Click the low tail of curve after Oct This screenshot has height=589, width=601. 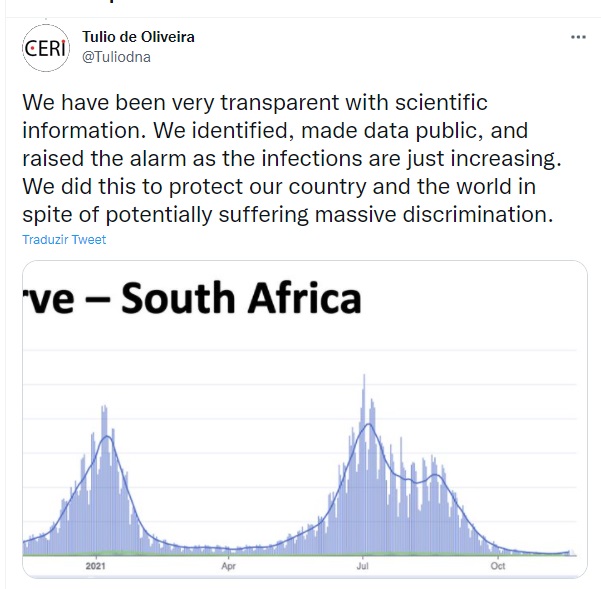pyautogui.click(x=540, y=552)
